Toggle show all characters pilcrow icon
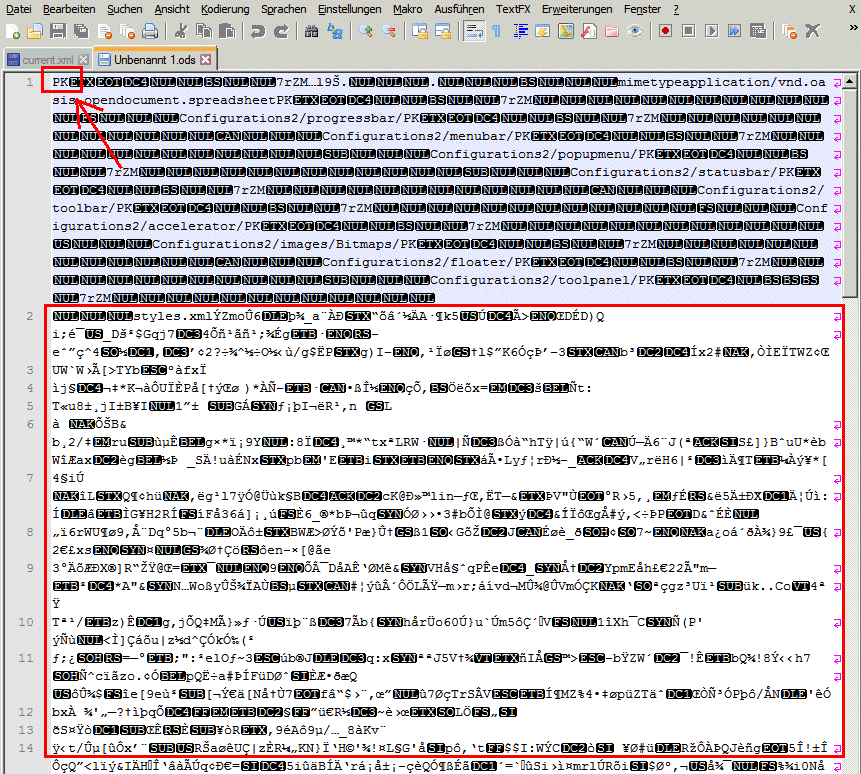 click(496, 31)
